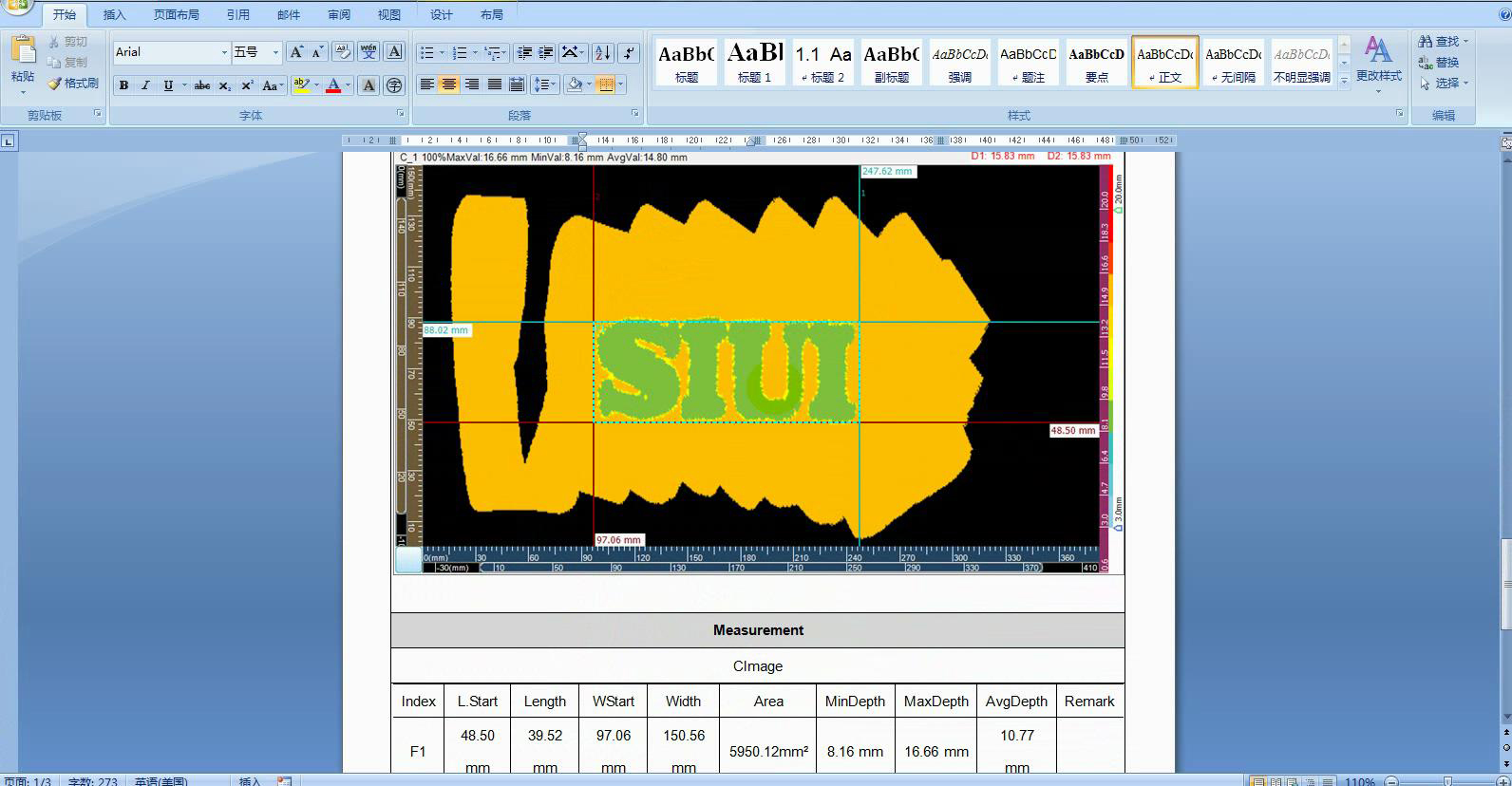
Task: Click the C-scan SIUI image in document
Action: [x=758, y=363]
